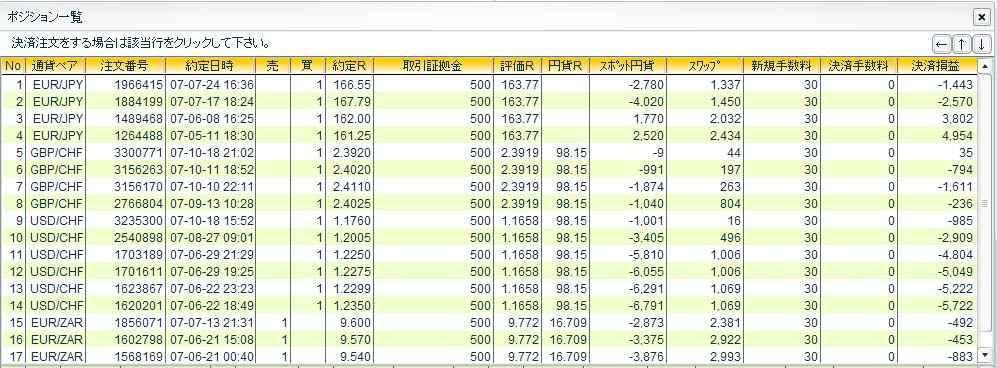Click swap value 804
Screen dimensions: 997x368
click(x=731, y=204)
